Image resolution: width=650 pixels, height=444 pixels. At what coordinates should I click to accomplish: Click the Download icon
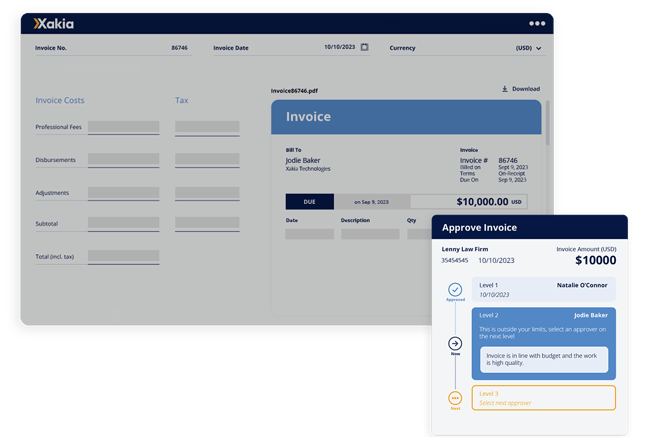pyautogui.click(x=504, y=89)
